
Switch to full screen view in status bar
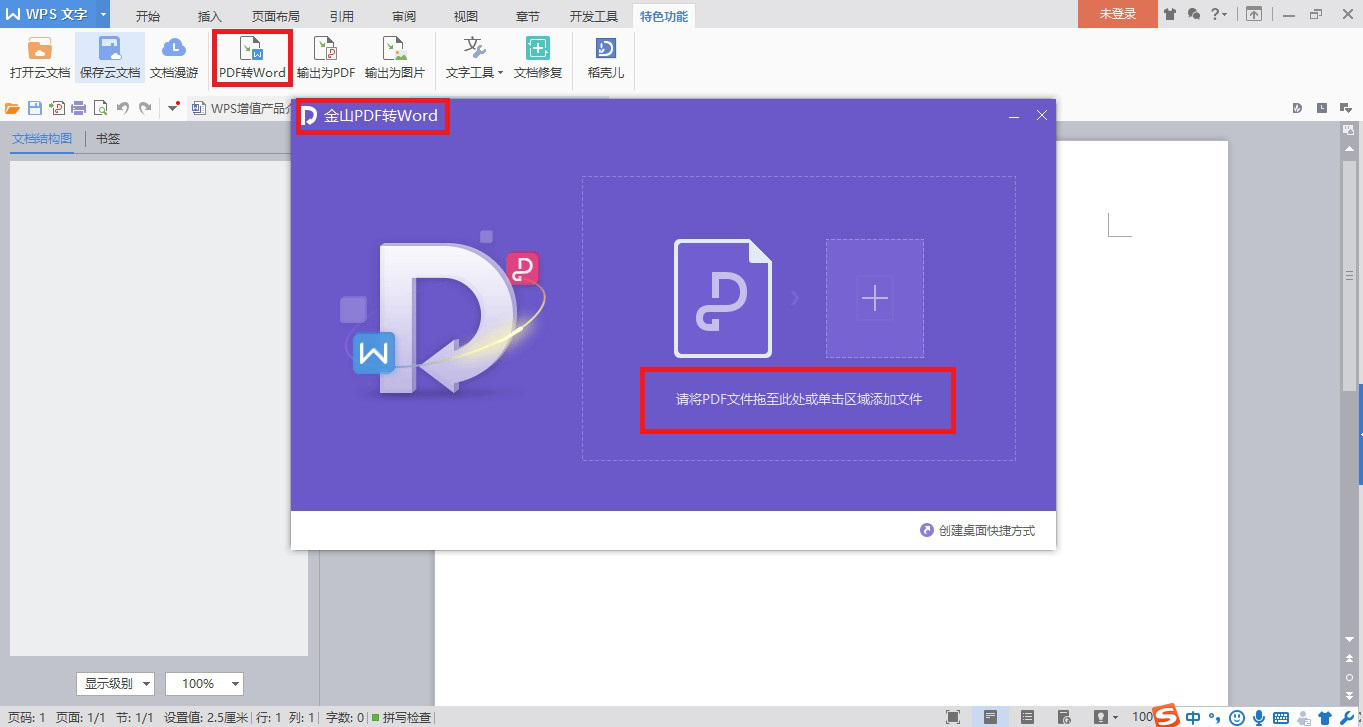[953, 717]
